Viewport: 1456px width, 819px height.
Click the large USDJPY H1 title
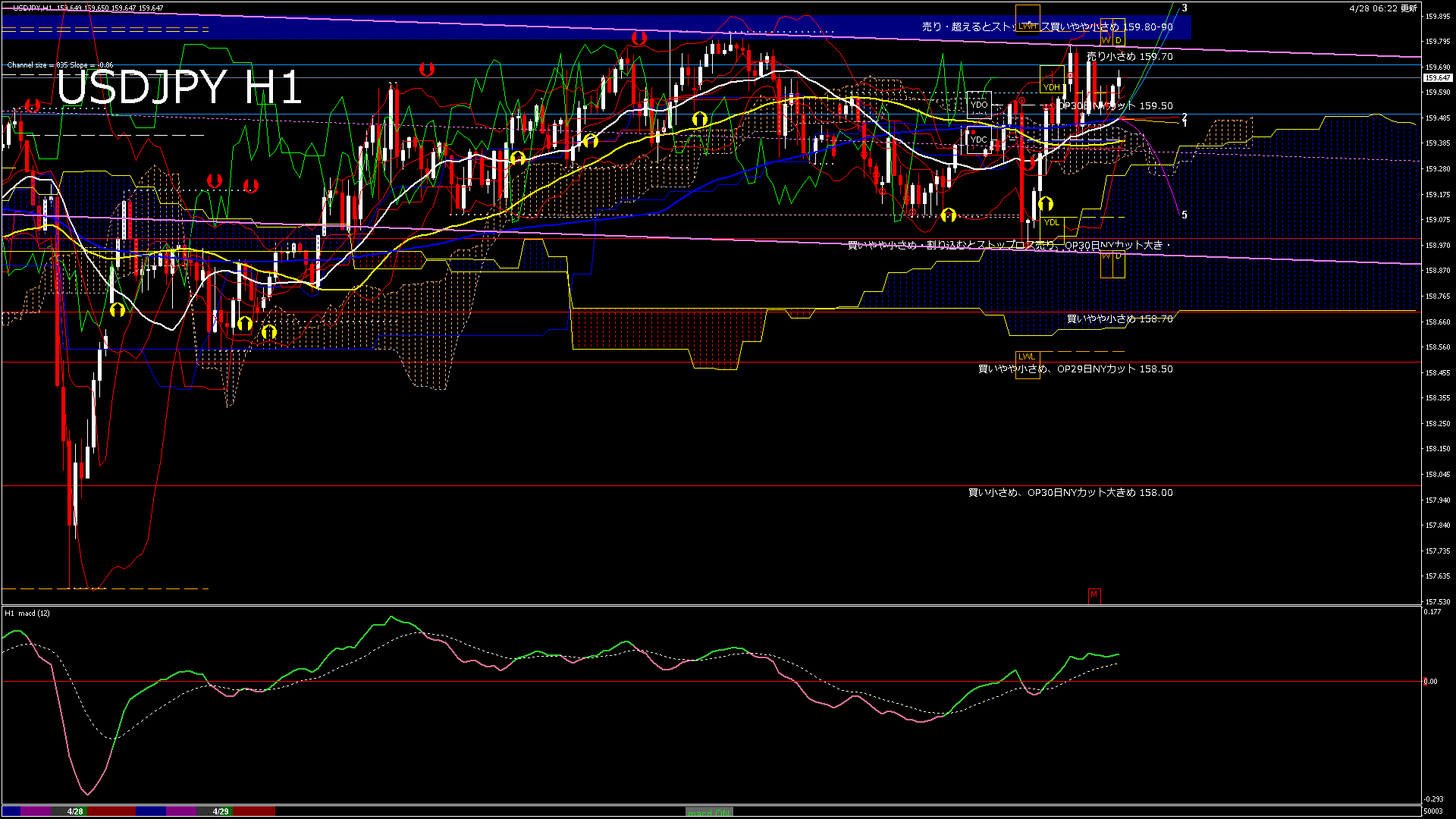click(x=180, y=88)
